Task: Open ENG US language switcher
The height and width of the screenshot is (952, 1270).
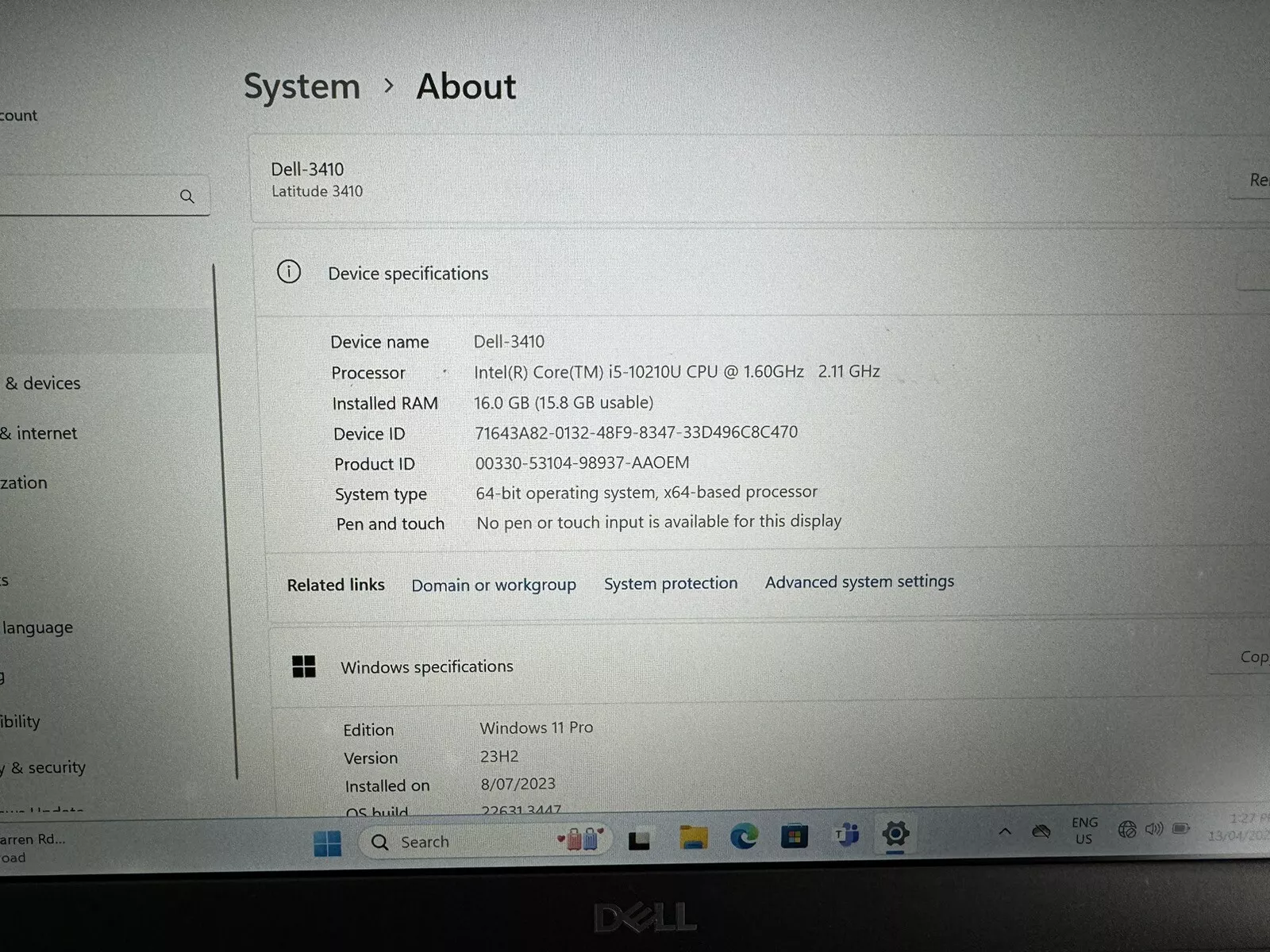Action: click(1084, 831)
